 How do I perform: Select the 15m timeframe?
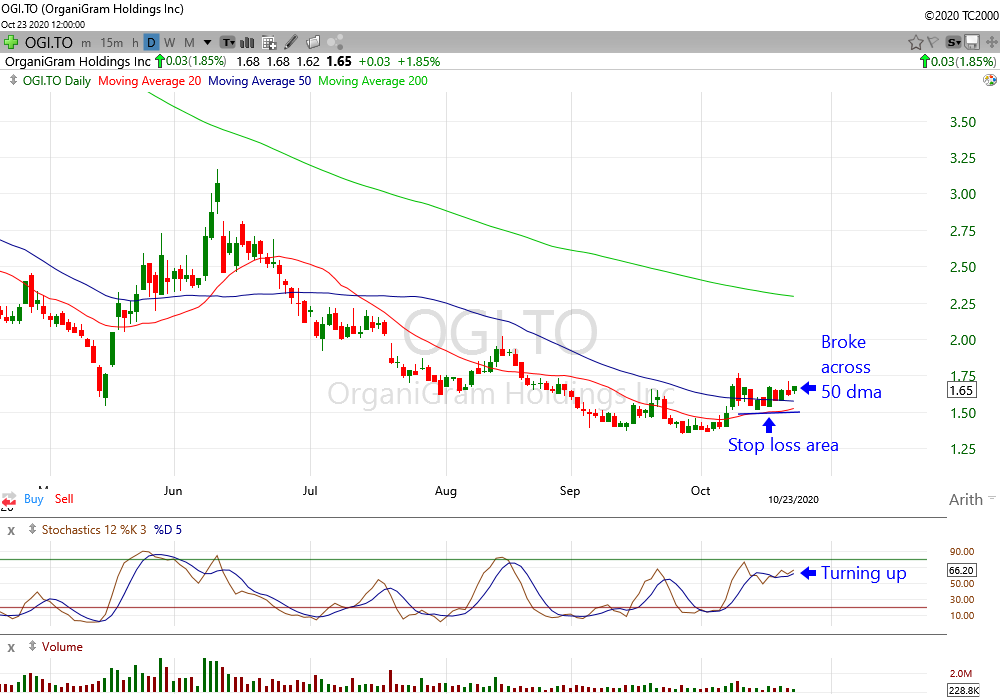point(112,43)
